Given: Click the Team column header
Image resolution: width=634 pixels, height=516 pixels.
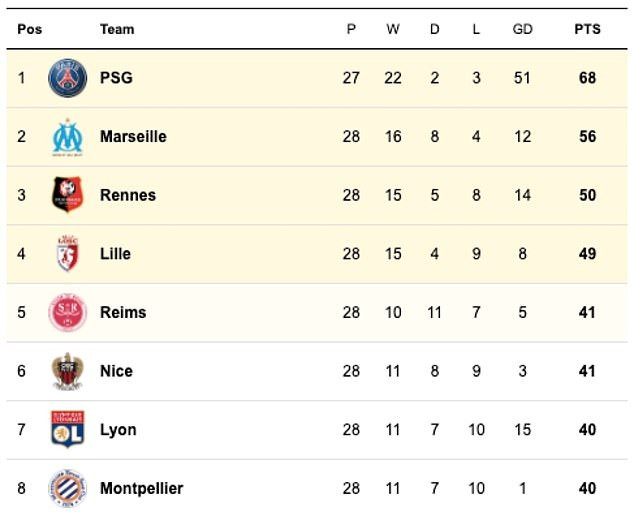Looking at the screenshot, I should click(117, 29).
